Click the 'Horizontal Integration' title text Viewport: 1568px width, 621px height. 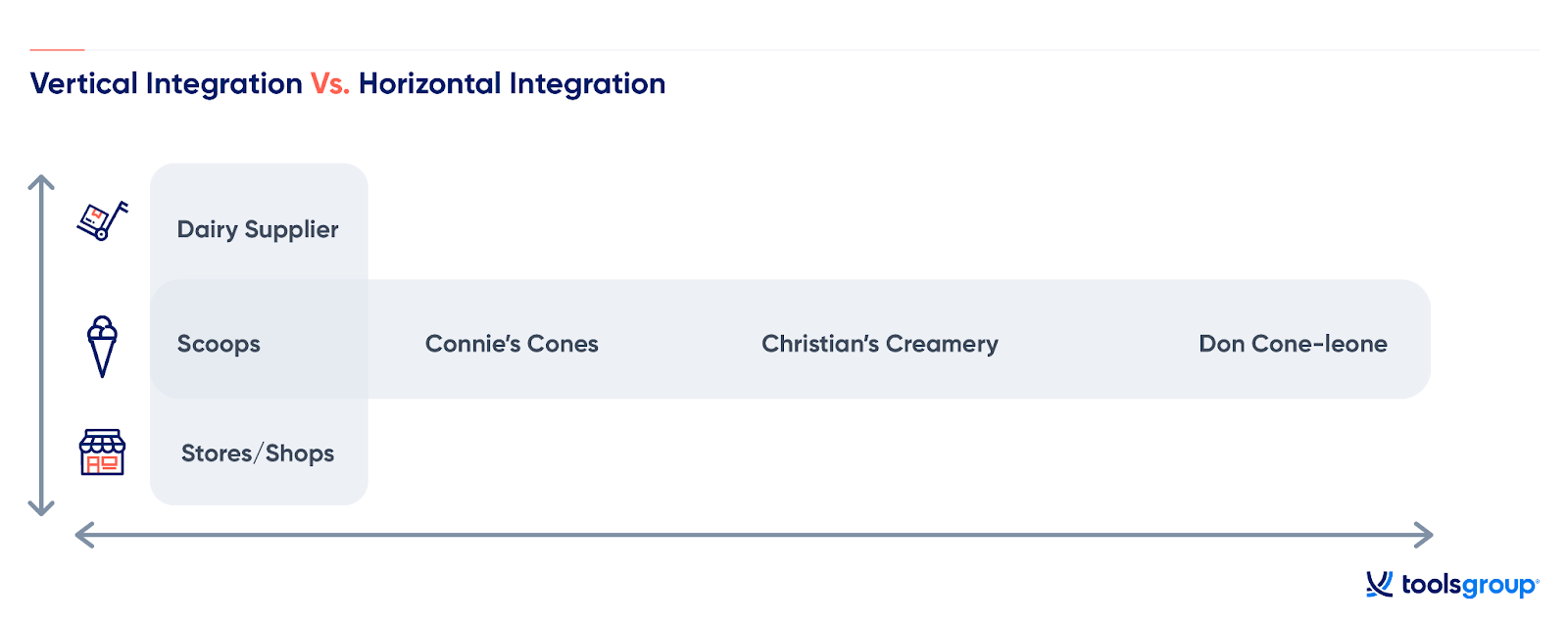point(513,84)
